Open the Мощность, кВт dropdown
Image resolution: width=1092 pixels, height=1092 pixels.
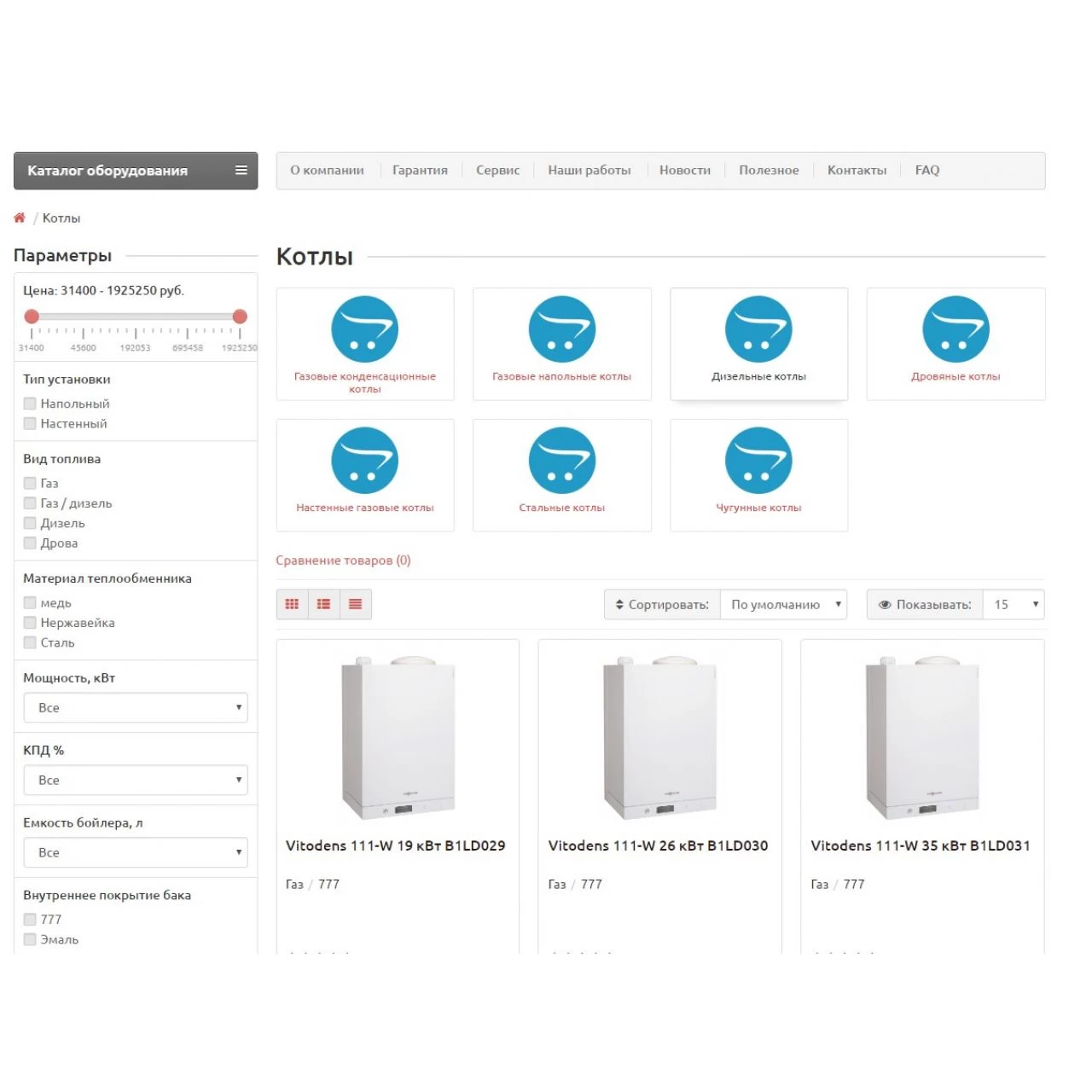(136, 707)
